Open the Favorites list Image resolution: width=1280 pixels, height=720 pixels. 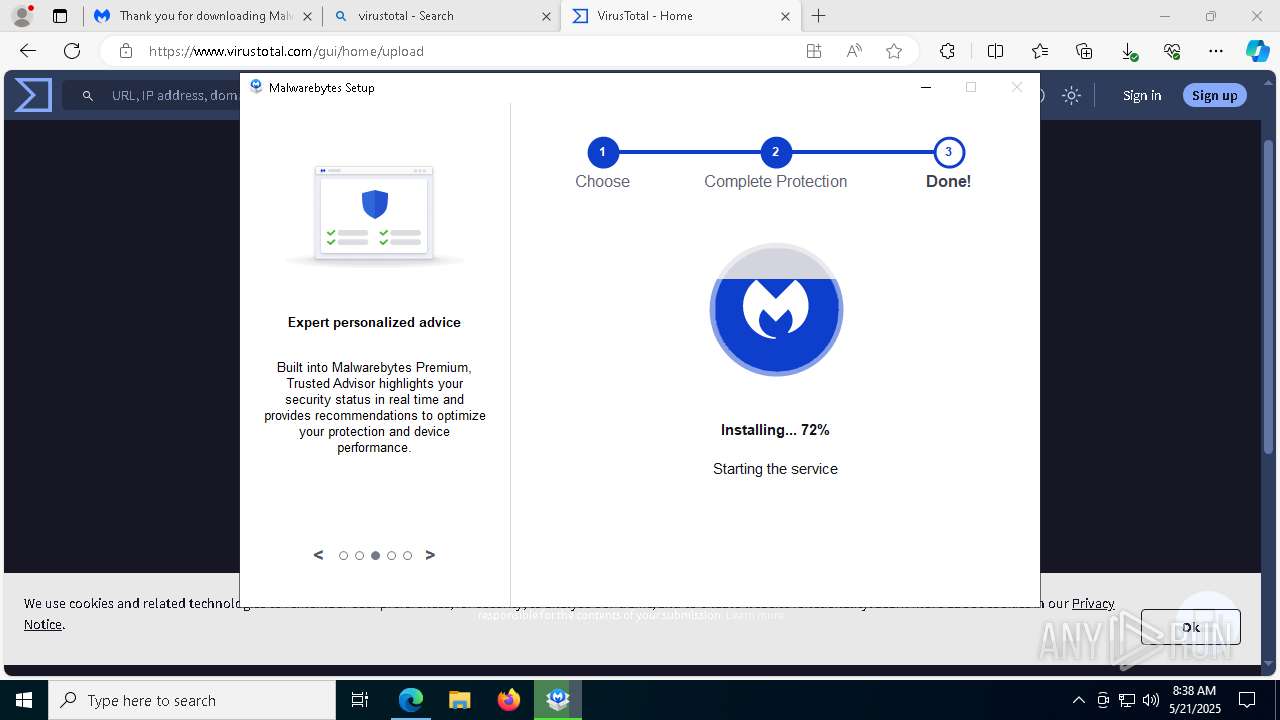pos(1040,51)
